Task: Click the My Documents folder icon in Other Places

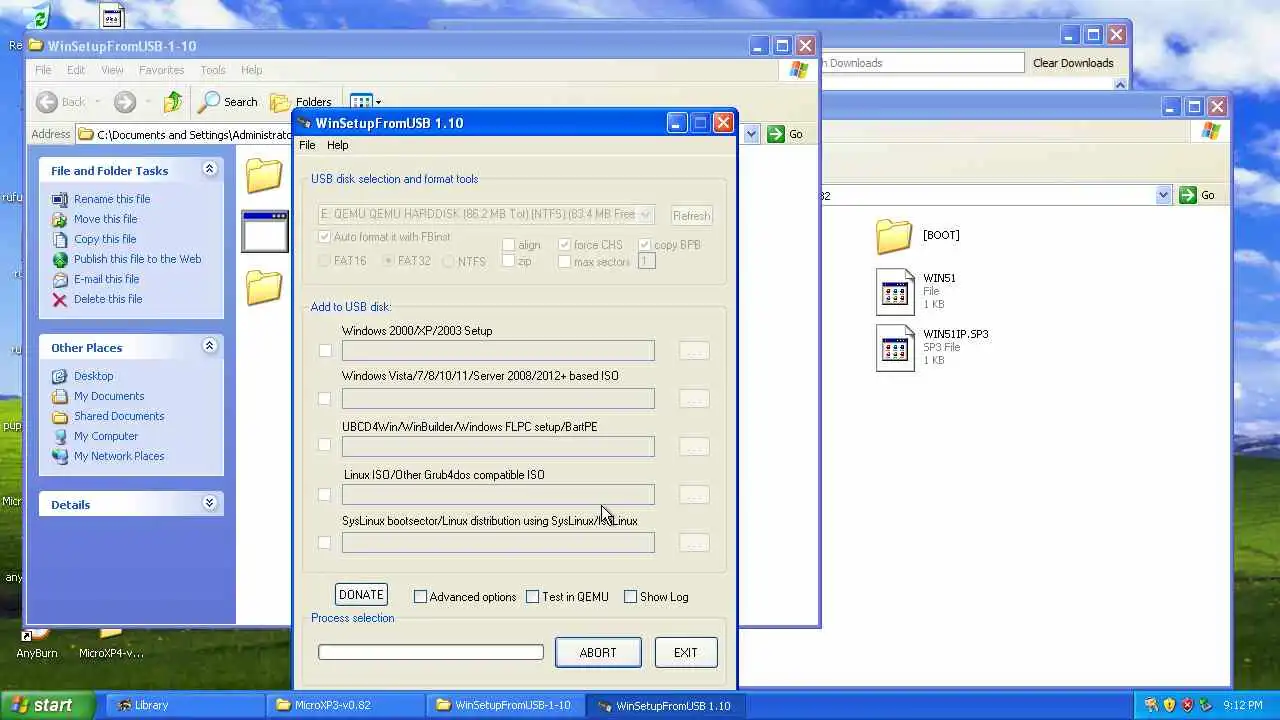Action: [x=60, y=396]
